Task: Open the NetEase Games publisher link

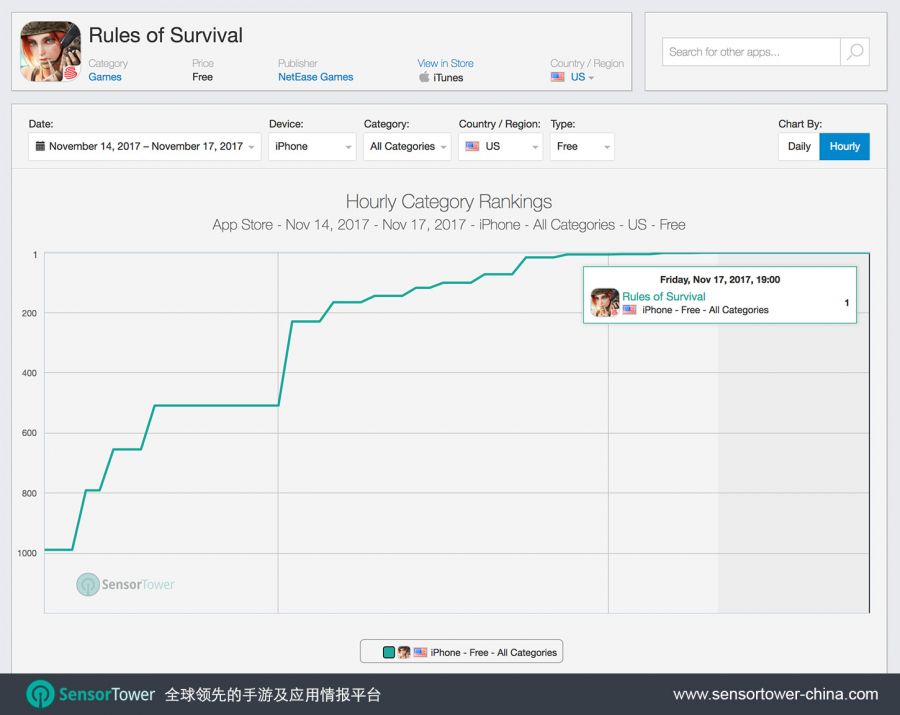Action: (316, 77)
